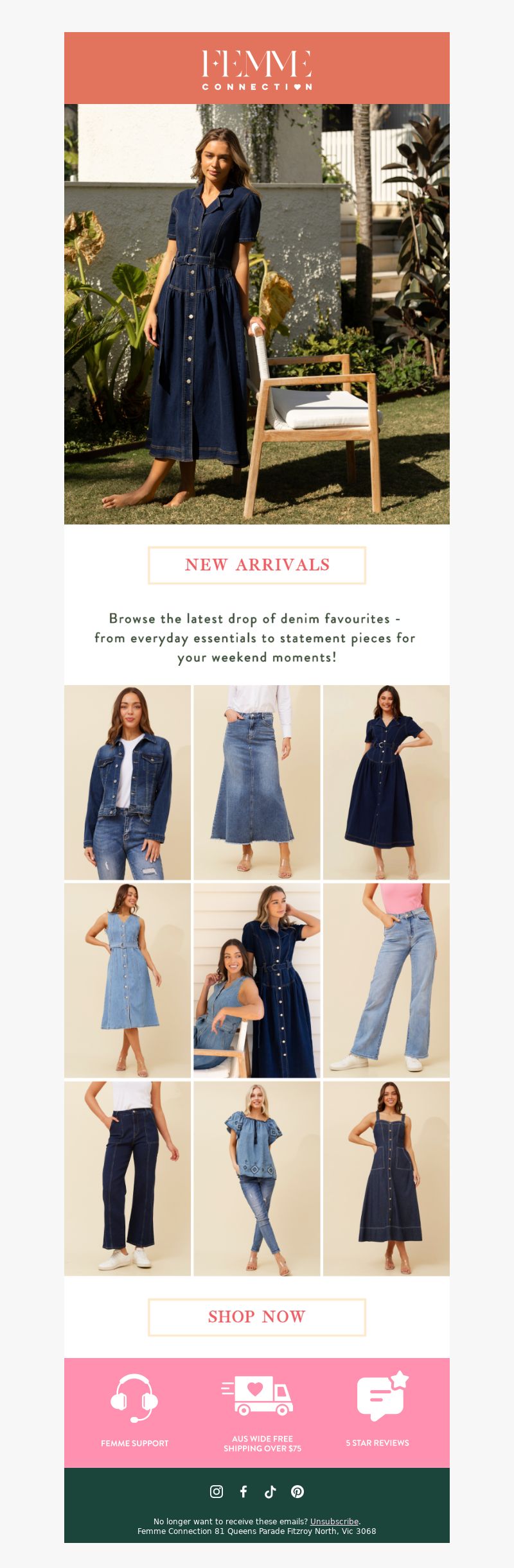514x1568 pixels.
Task: Open the Pinterest social icon
Action: click(x=297, y=1492)
